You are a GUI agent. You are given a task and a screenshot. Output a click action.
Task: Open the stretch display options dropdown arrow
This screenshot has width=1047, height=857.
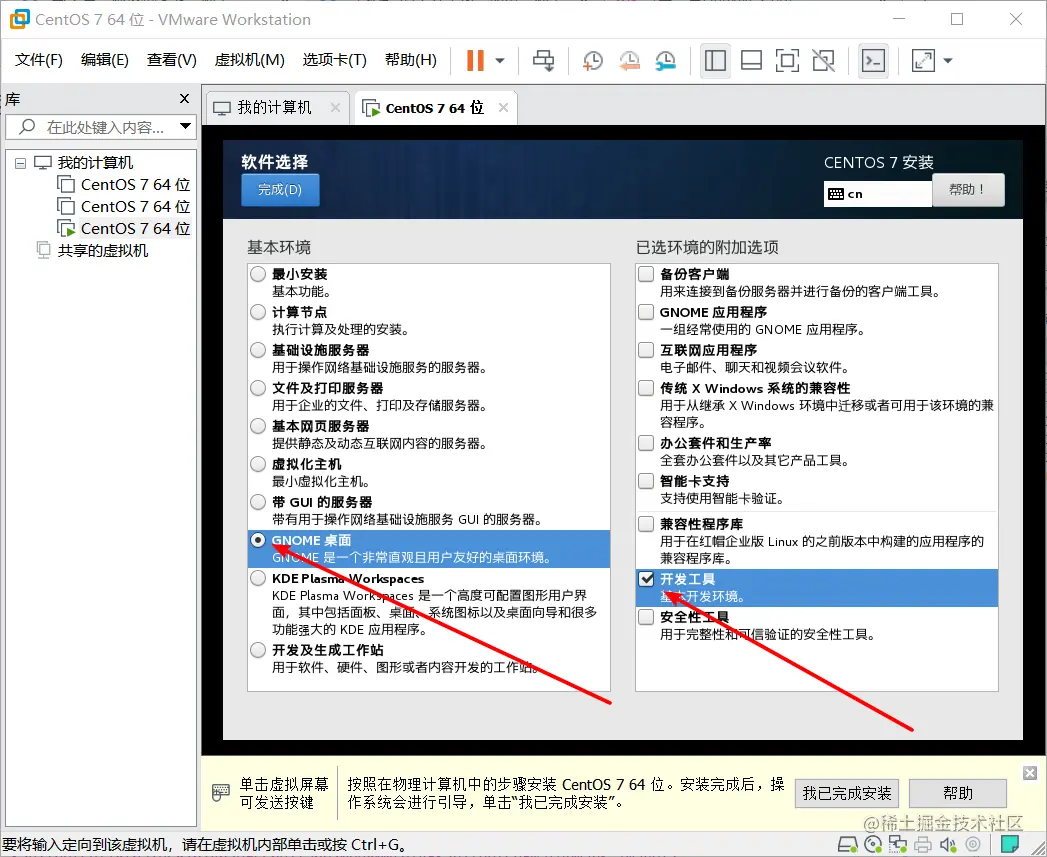[948, 61]
